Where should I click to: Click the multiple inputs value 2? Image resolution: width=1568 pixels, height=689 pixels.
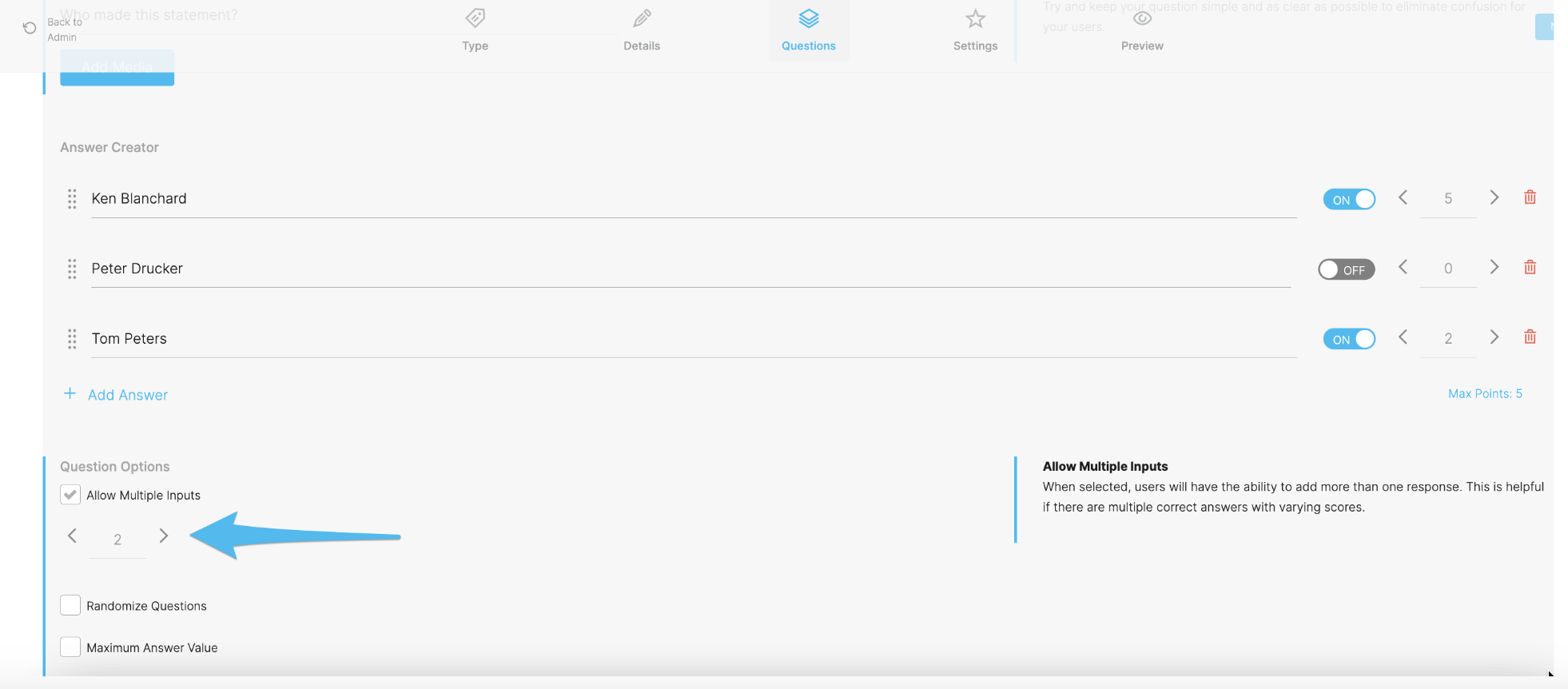coord(117,540)
